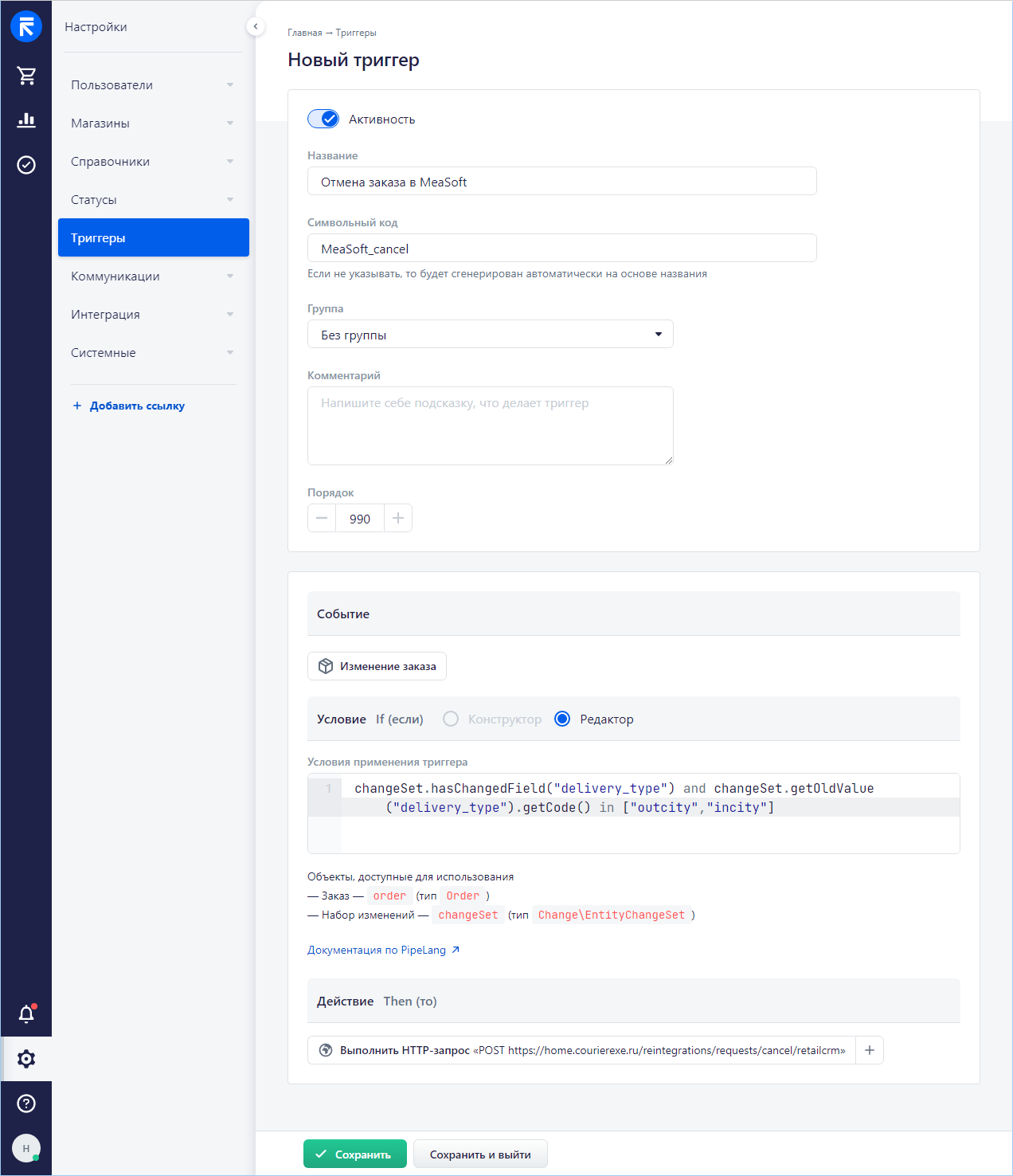Go to Главная via breadcrumb
The image size is (1013, 1176).
click(x=305, y=33)
